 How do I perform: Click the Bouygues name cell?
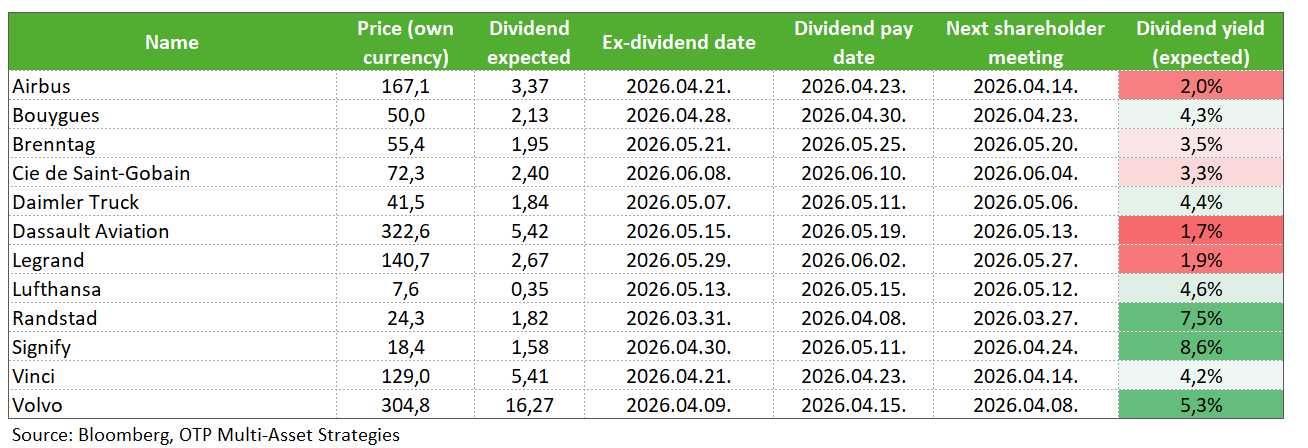point(172,116)
